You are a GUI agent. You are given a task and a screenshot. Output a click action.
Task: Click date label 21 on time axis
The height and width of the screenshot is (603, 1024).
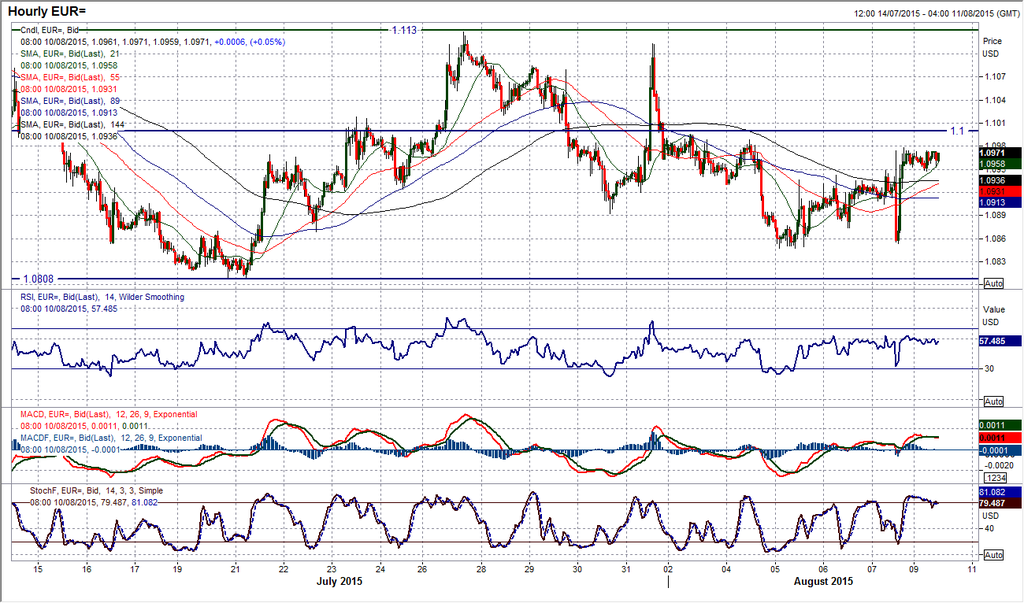click(x=236, y=568)
